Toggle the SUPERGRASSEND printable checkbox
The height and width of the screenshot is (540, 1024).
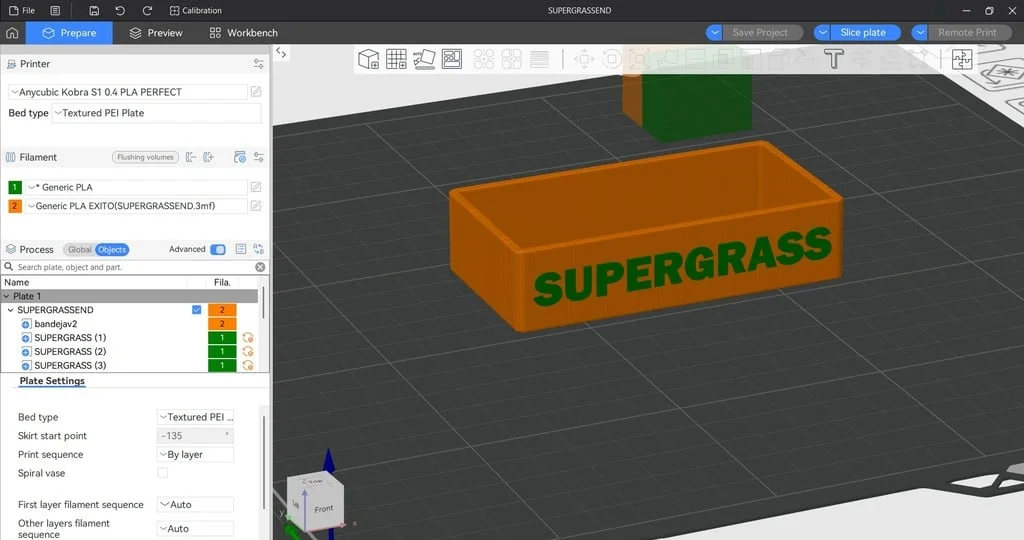197,310
